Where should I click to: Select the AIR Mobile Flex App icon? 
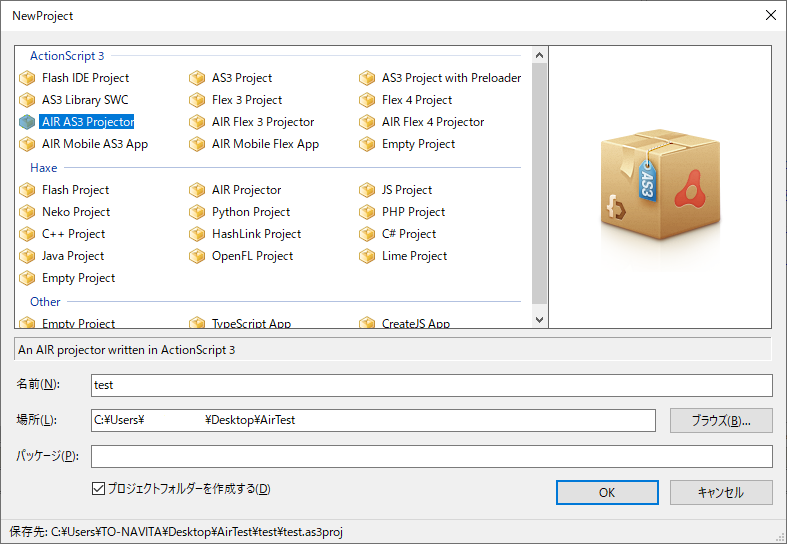pyautogui.click(x=197, y=144)
